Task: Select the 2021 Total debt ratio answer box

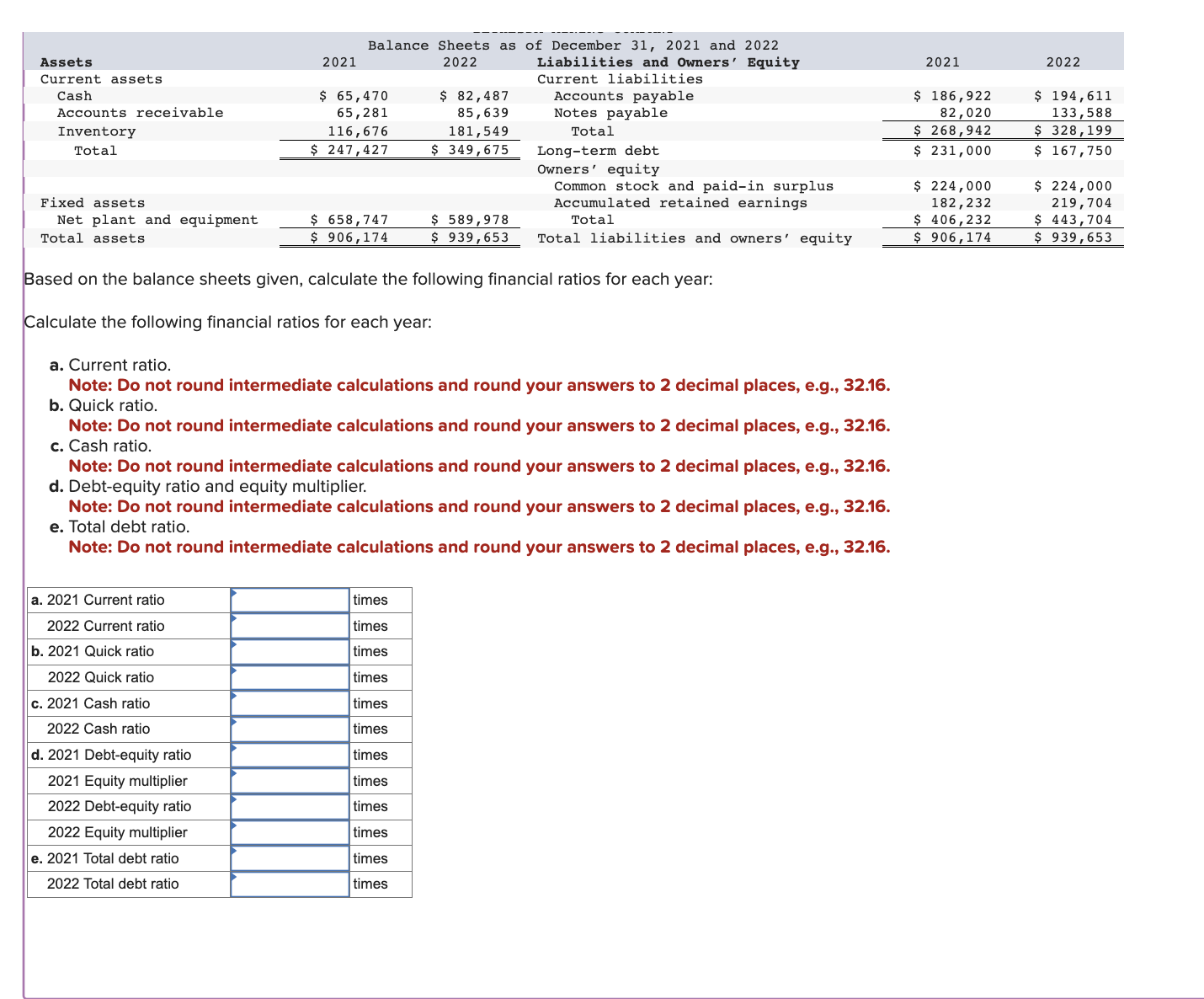Action: [290, 858]
